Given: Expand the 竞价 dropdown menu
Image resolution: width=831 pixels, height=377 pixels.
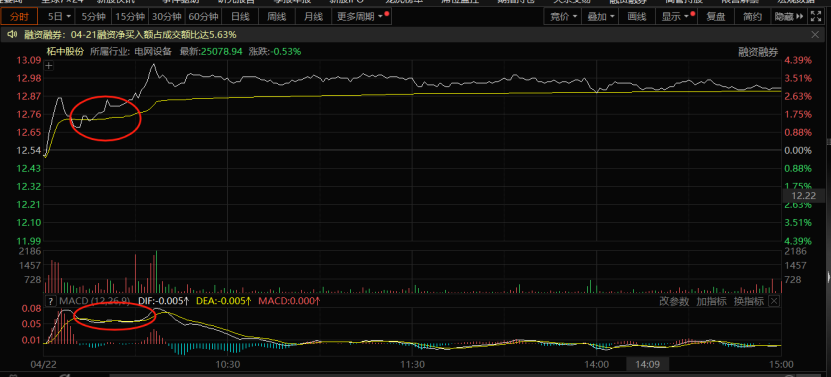Looking at the screenshot, I should pos(563,17).
